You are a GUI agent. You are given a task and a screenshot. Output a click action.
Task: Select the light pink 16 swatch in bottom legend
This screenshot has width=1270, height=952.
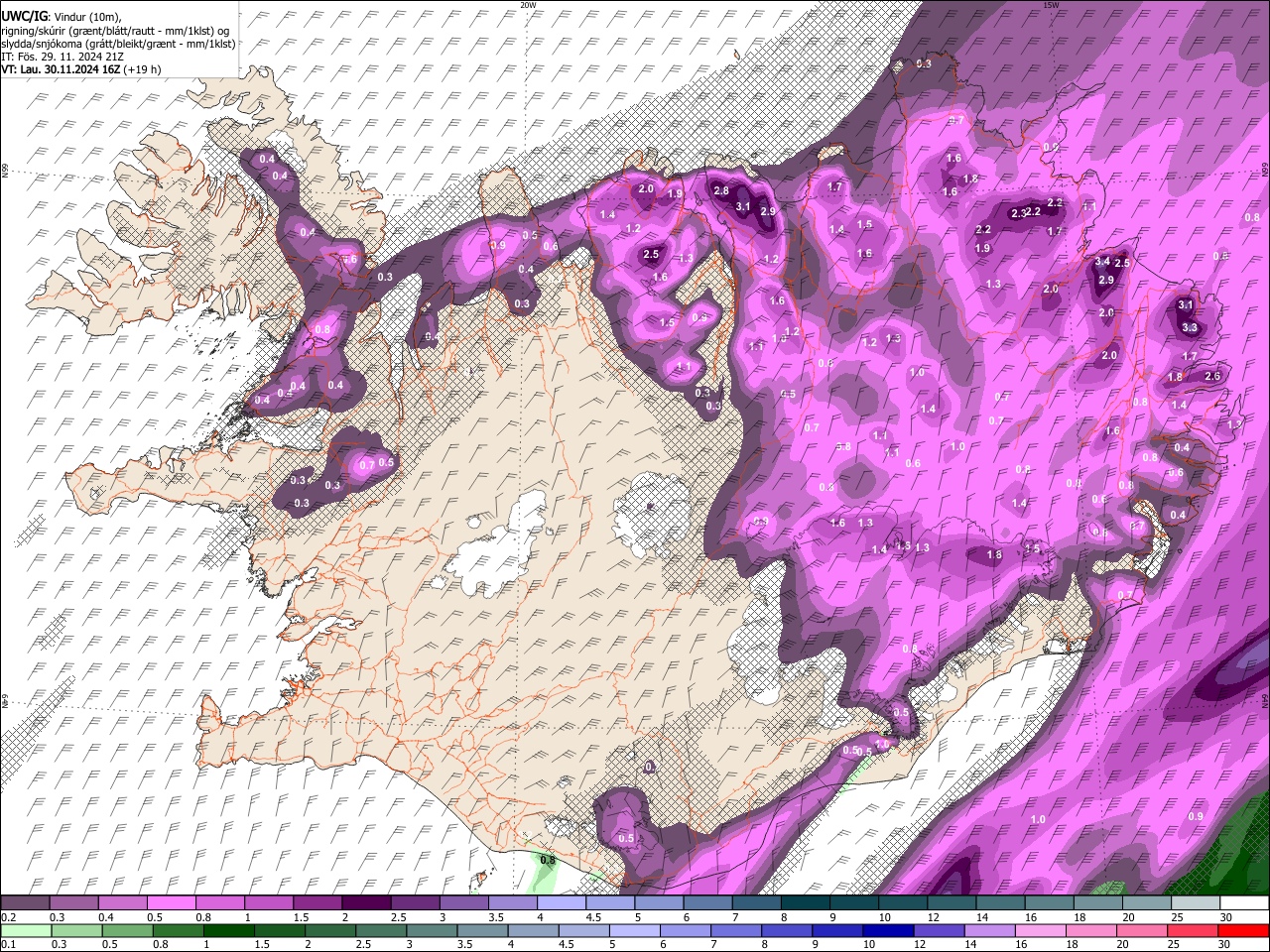(x=1041, y=930)
